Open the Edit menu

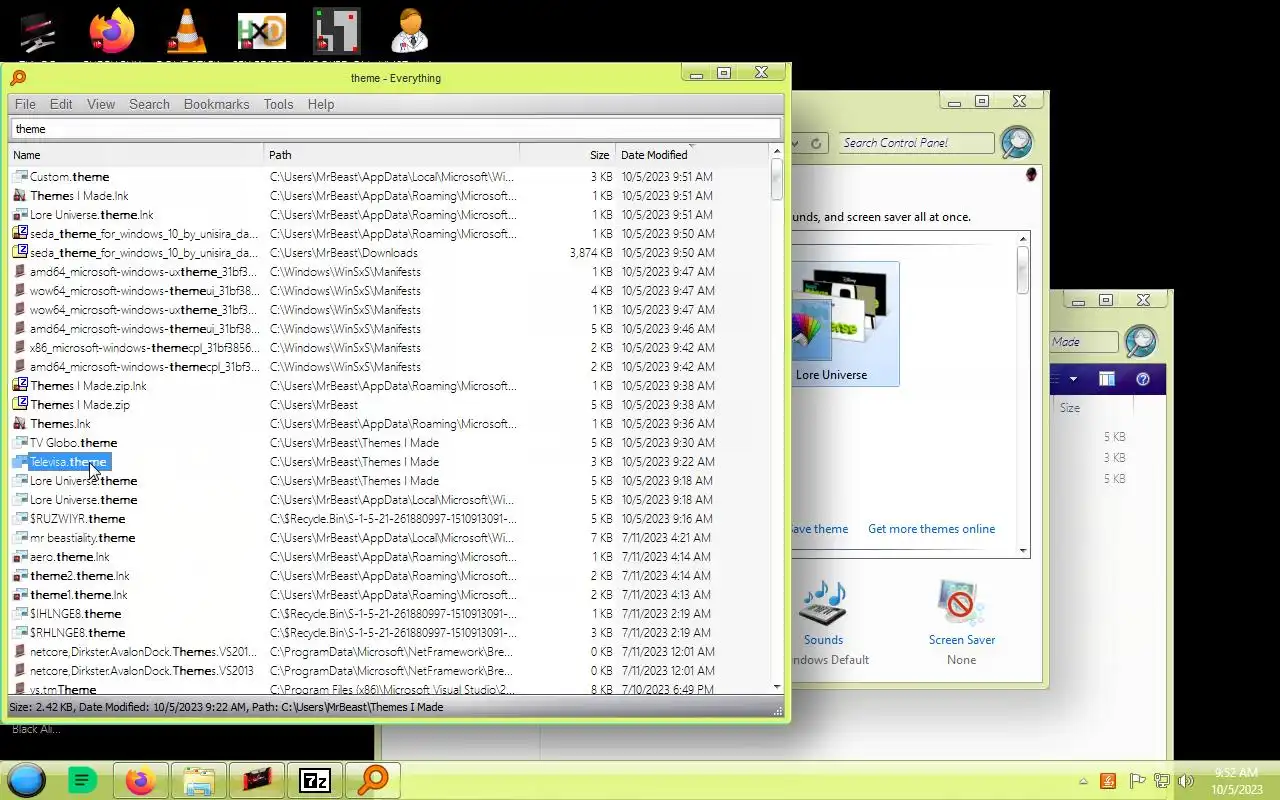(61, 104)
